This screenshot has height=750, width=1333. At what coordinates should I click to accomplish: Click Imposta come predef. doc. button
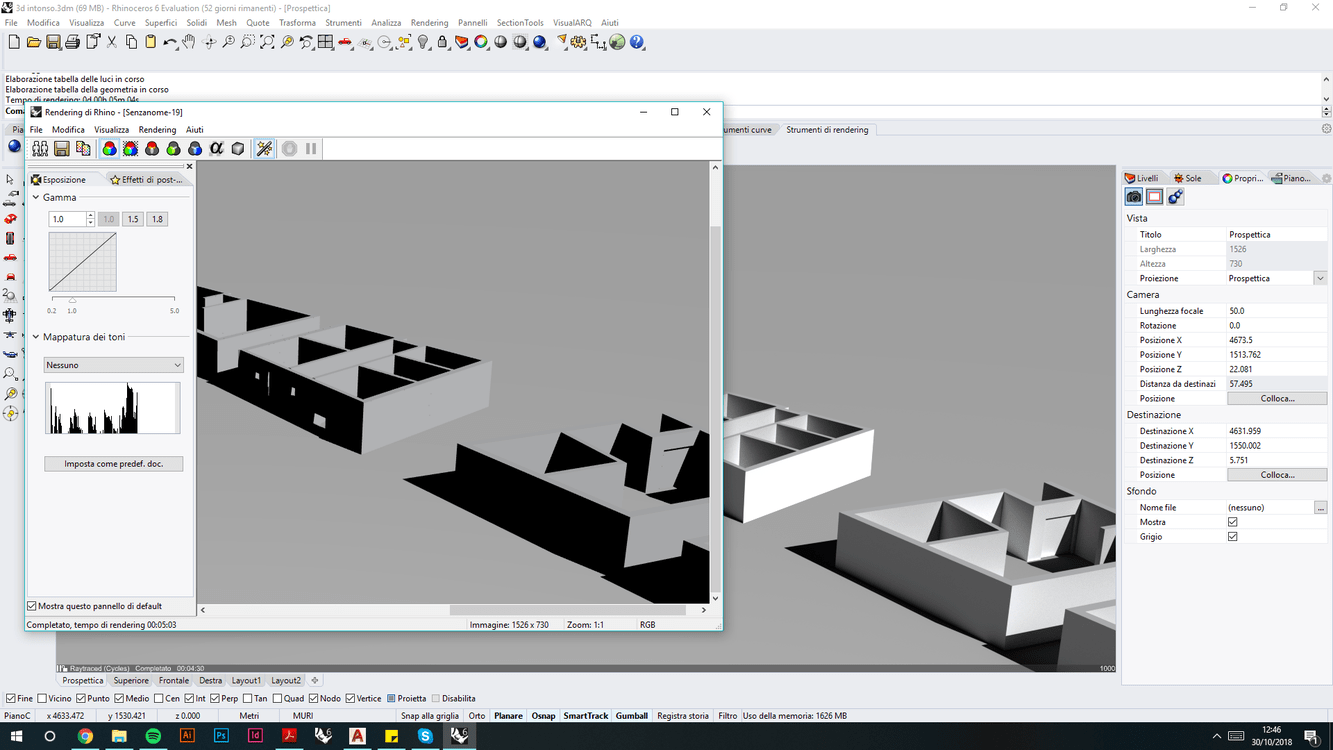(113, 464)
